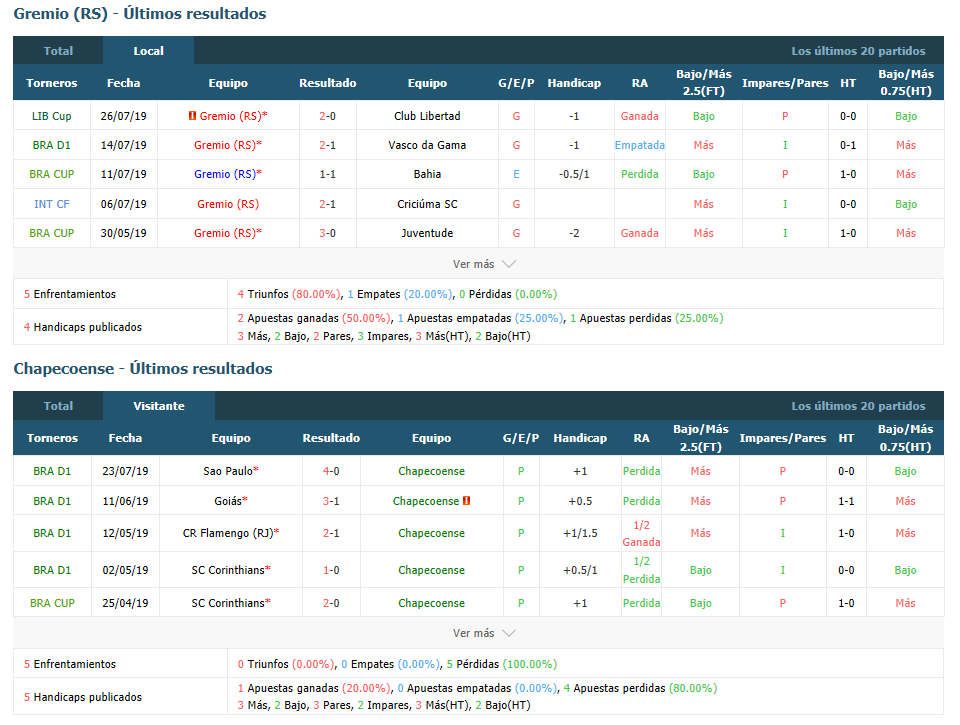Screen dimensions: 960x725
Task: Click 'Los últimos 20 partidos' in Chapecoense section
Action: tap(858, 406)
